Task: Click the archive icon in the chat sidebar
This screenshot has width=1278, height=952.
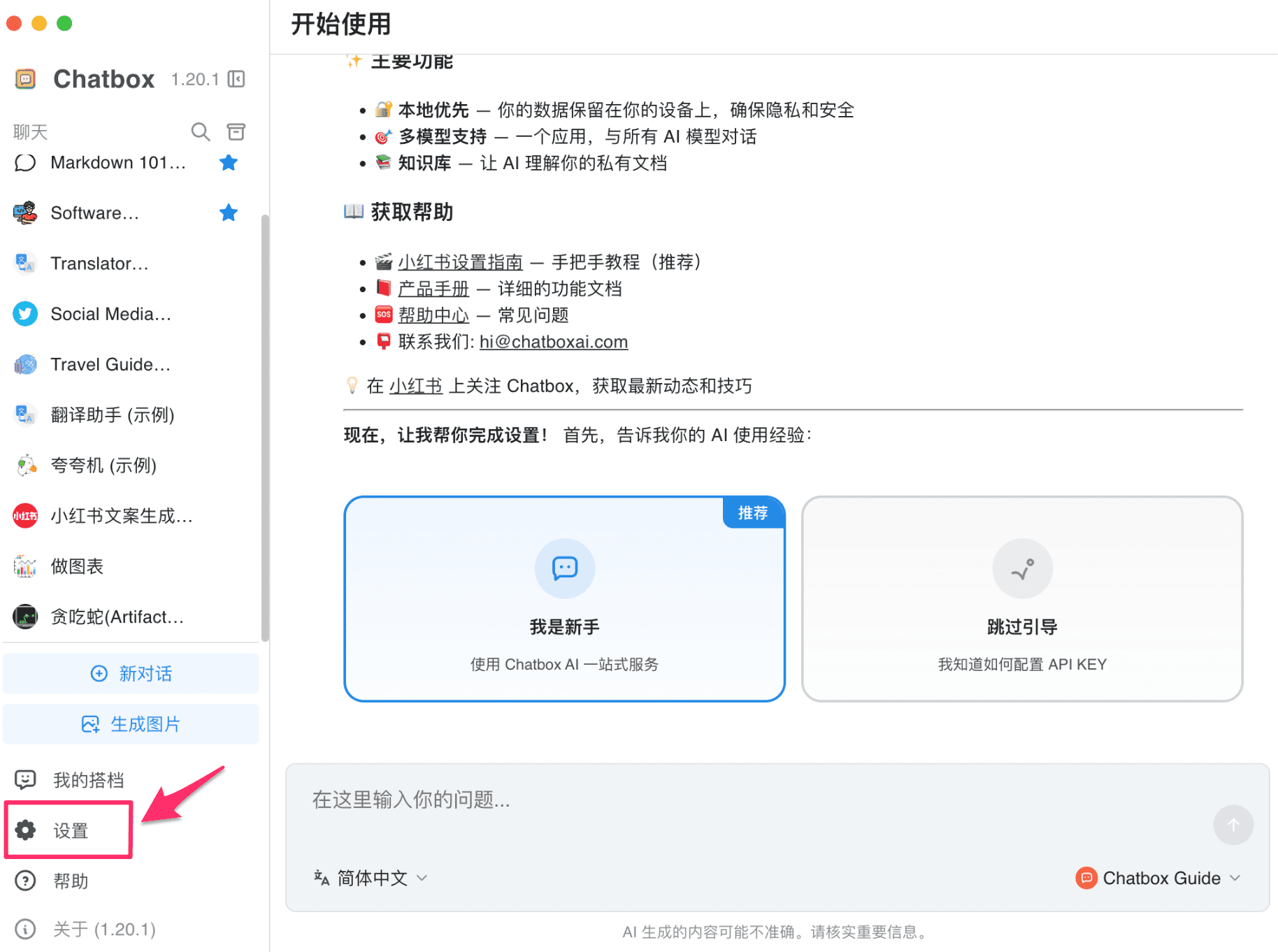Action: [236, 131]
